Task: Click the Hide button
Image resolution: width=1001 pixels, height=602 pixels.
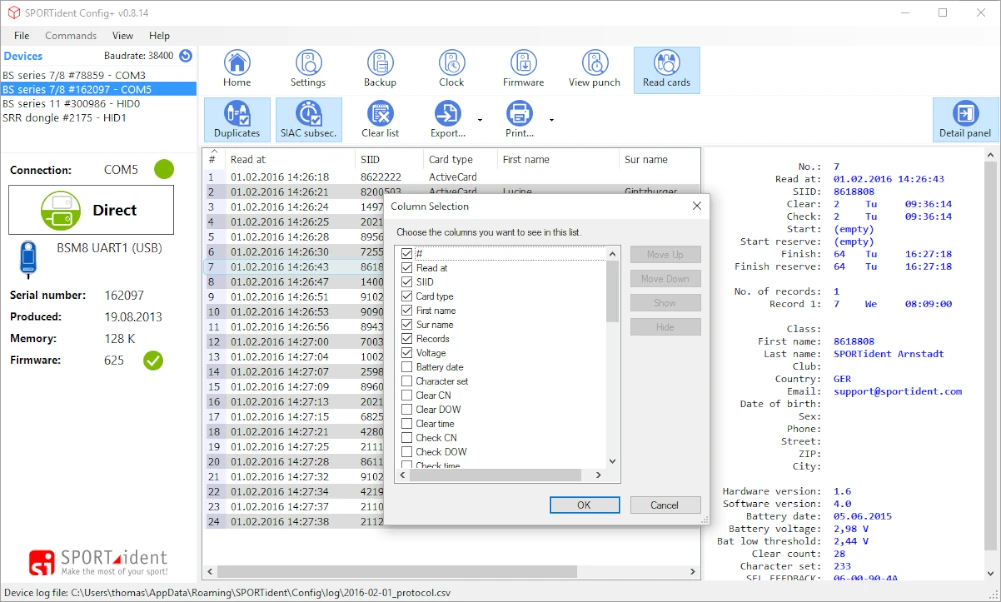Action: 665,327
